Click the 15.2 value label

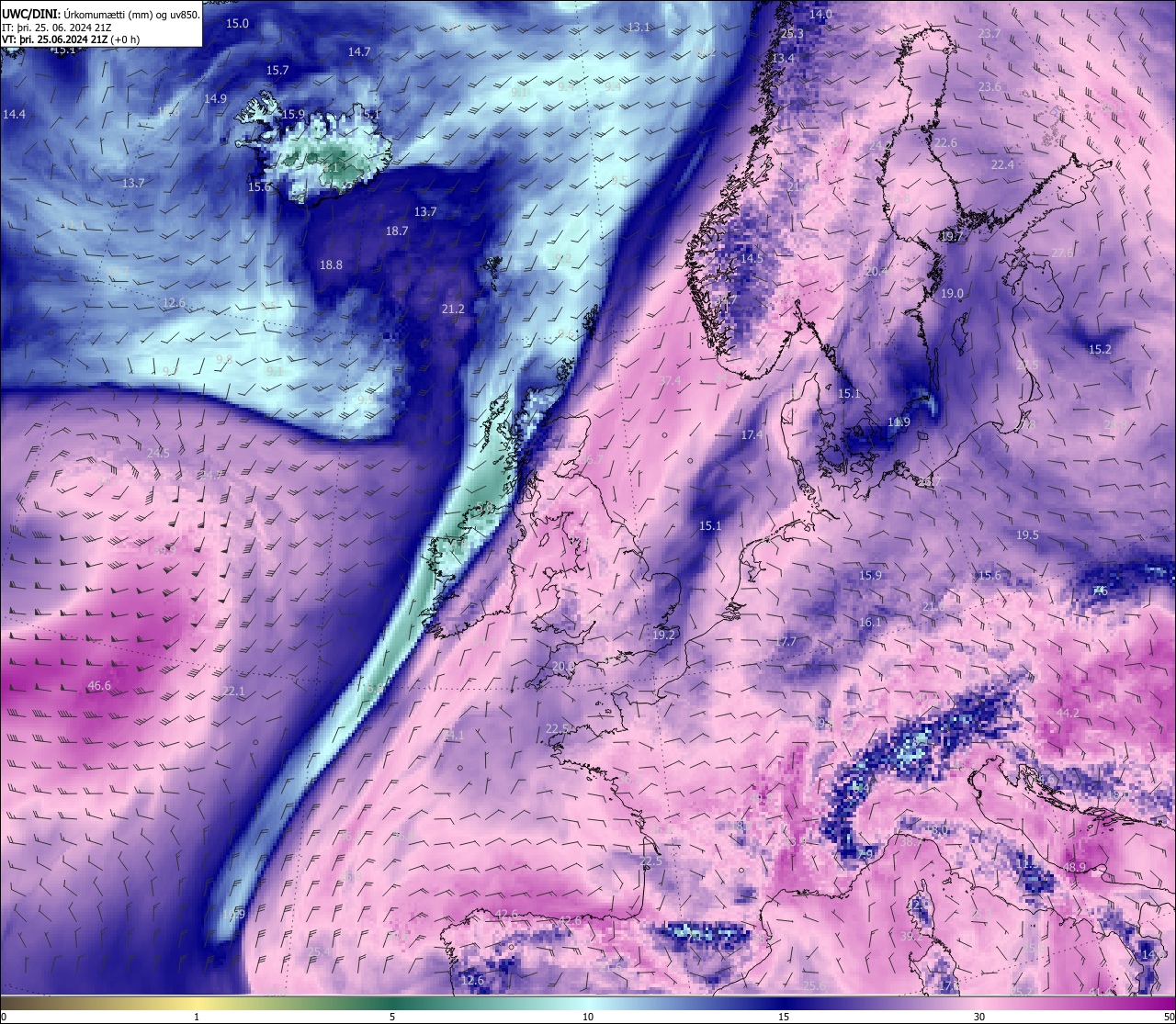1100,349
